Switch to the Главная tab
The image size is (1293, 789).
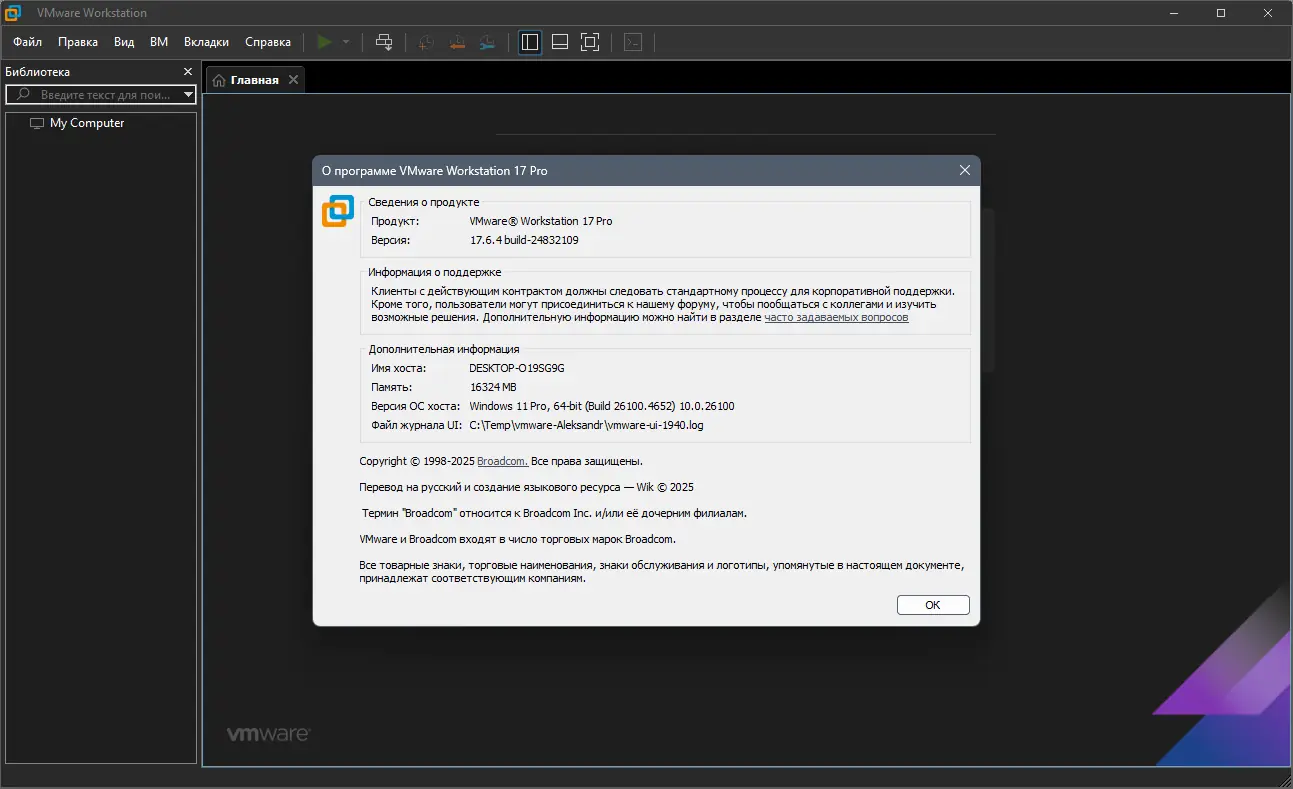click(x=254, y=80)
